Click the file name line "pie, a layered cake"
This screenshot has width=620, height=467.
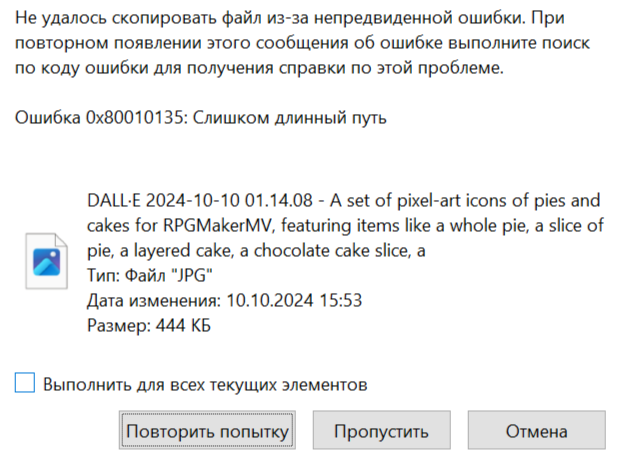click(x=256, y=251)
